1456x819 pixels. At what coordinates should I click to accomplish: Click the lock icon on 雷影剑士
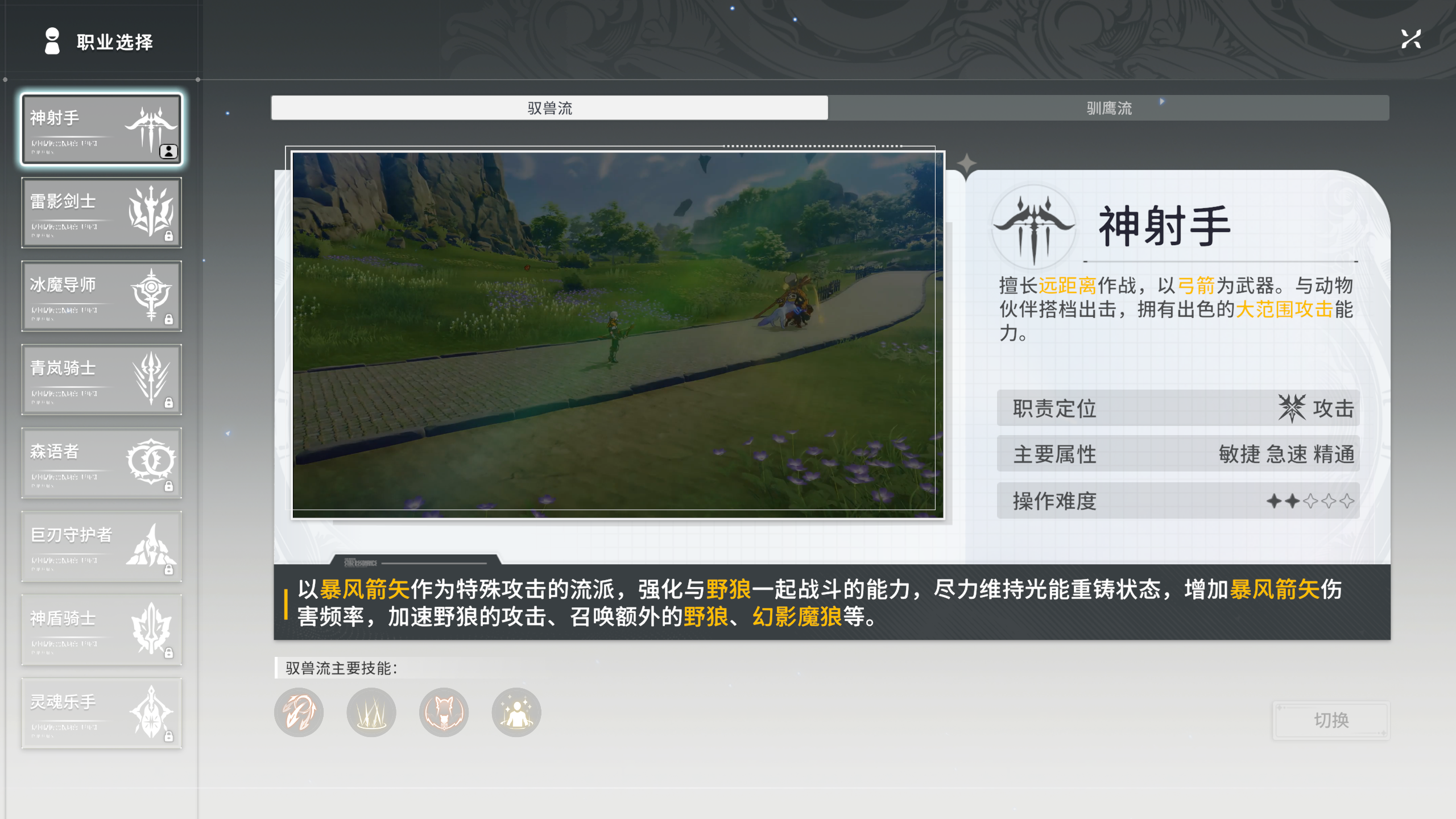tap(169, 235)
